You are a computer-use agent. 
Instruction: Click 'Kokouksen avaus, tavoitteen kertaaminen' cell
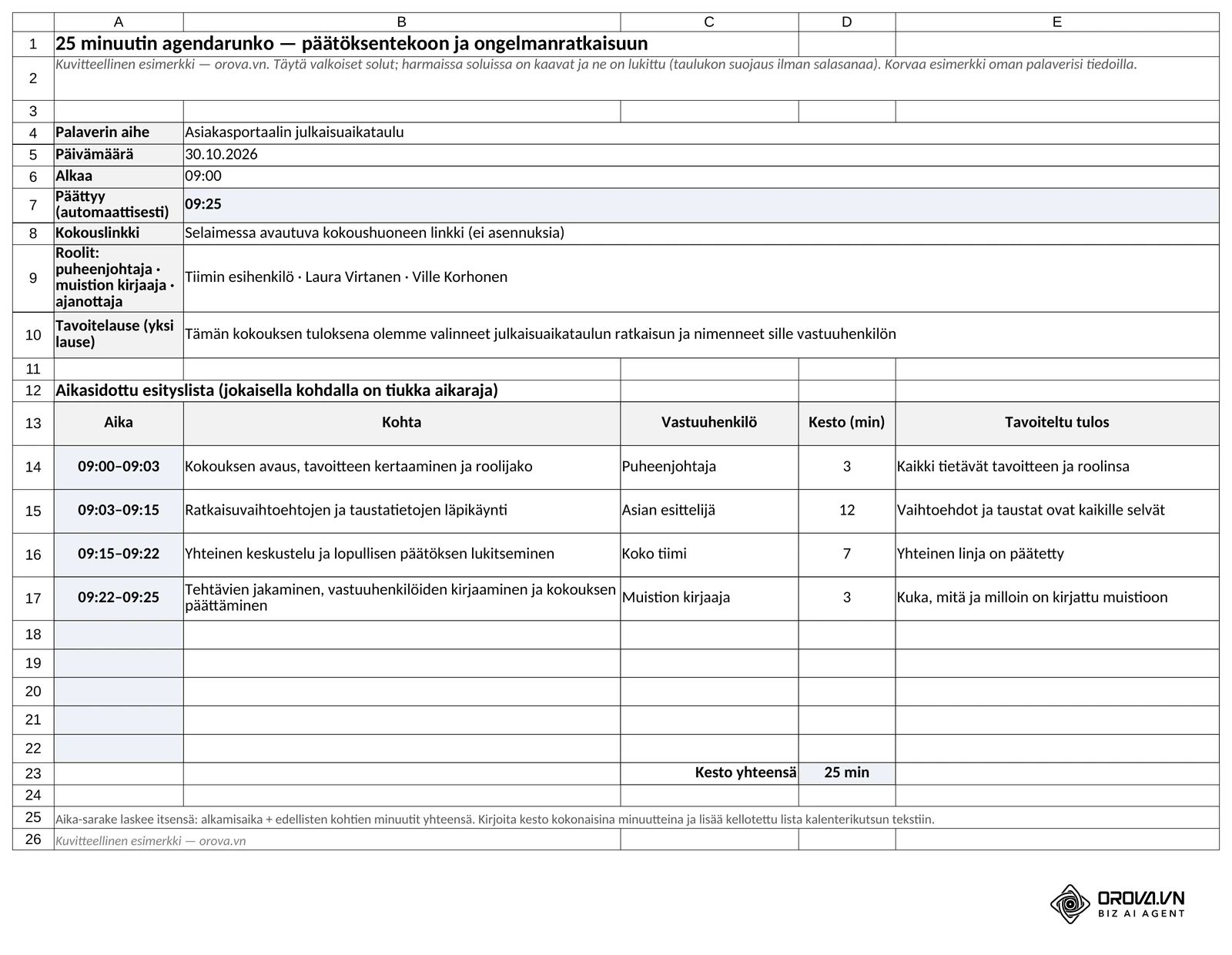(402, 467)
